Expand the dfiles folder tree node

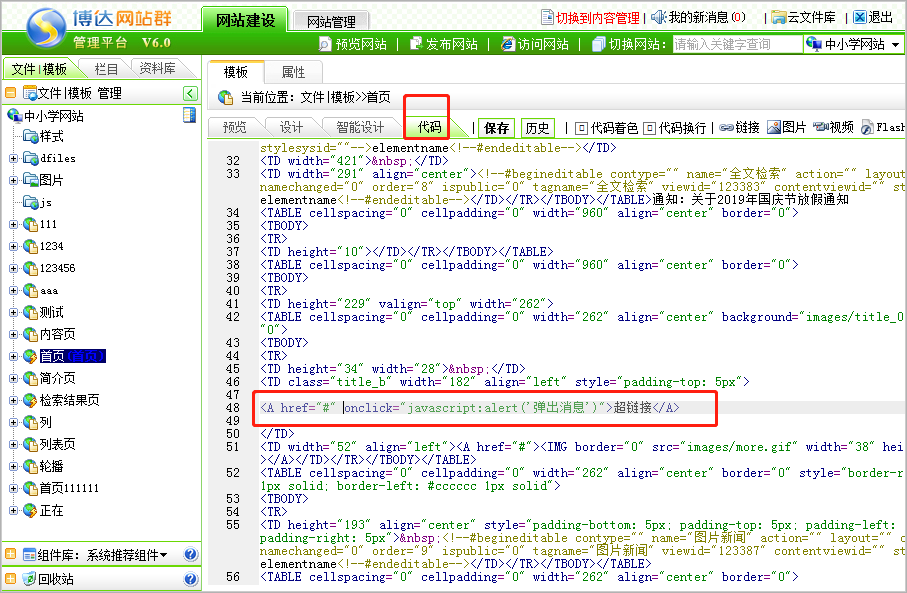point(13,158)
